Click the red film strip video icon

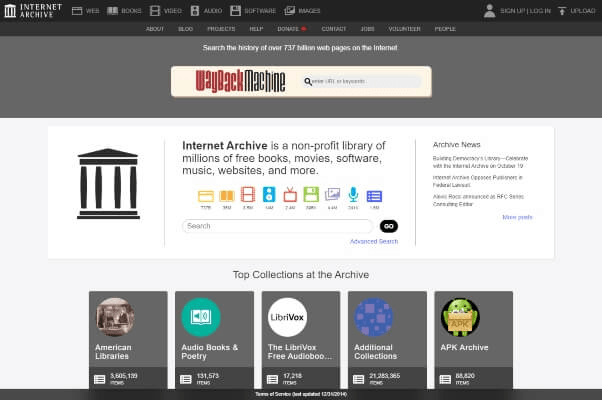(248, 195)
